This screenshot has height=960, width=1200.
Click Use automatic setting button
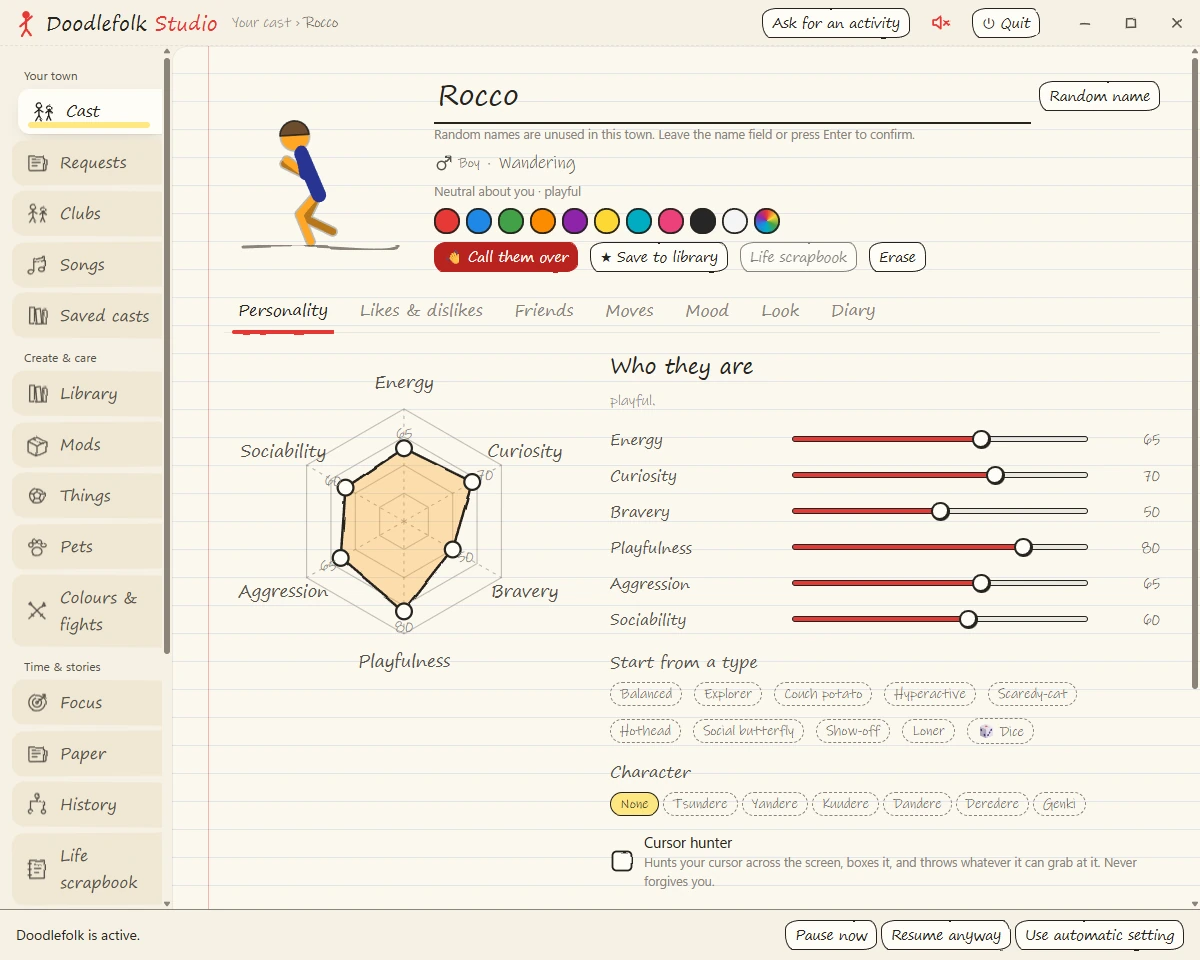(1099, 935)
